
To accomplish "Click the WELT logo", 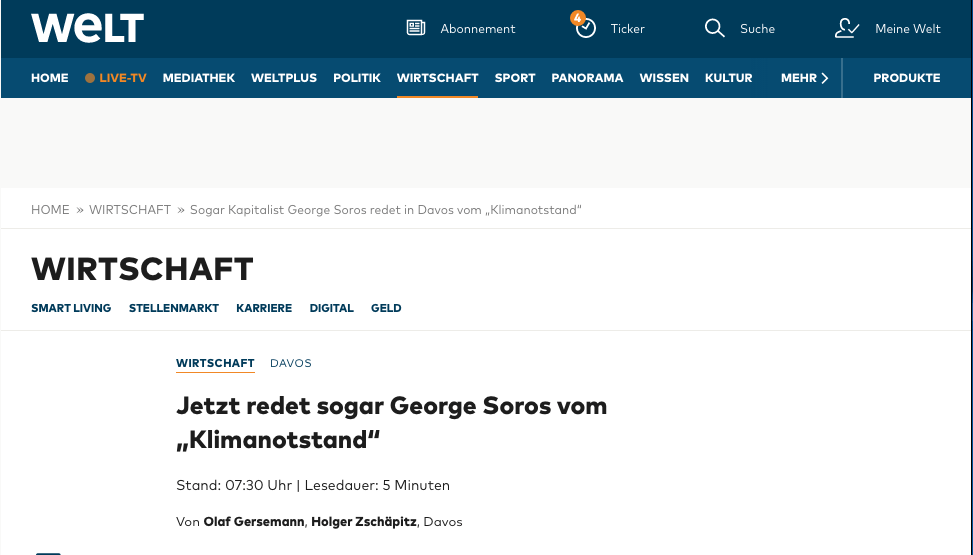I will coord(87,28).
